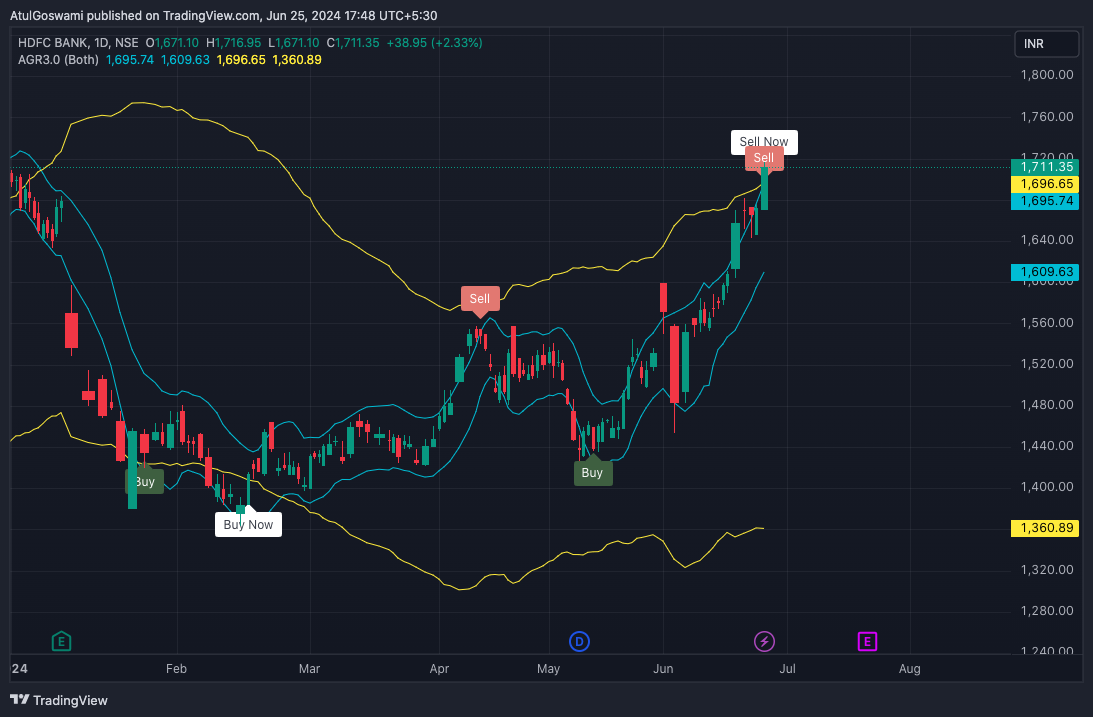1093x717 pixels.
Task: Click the 1,320.00 price axis label
Action: tap(1046, 569)
